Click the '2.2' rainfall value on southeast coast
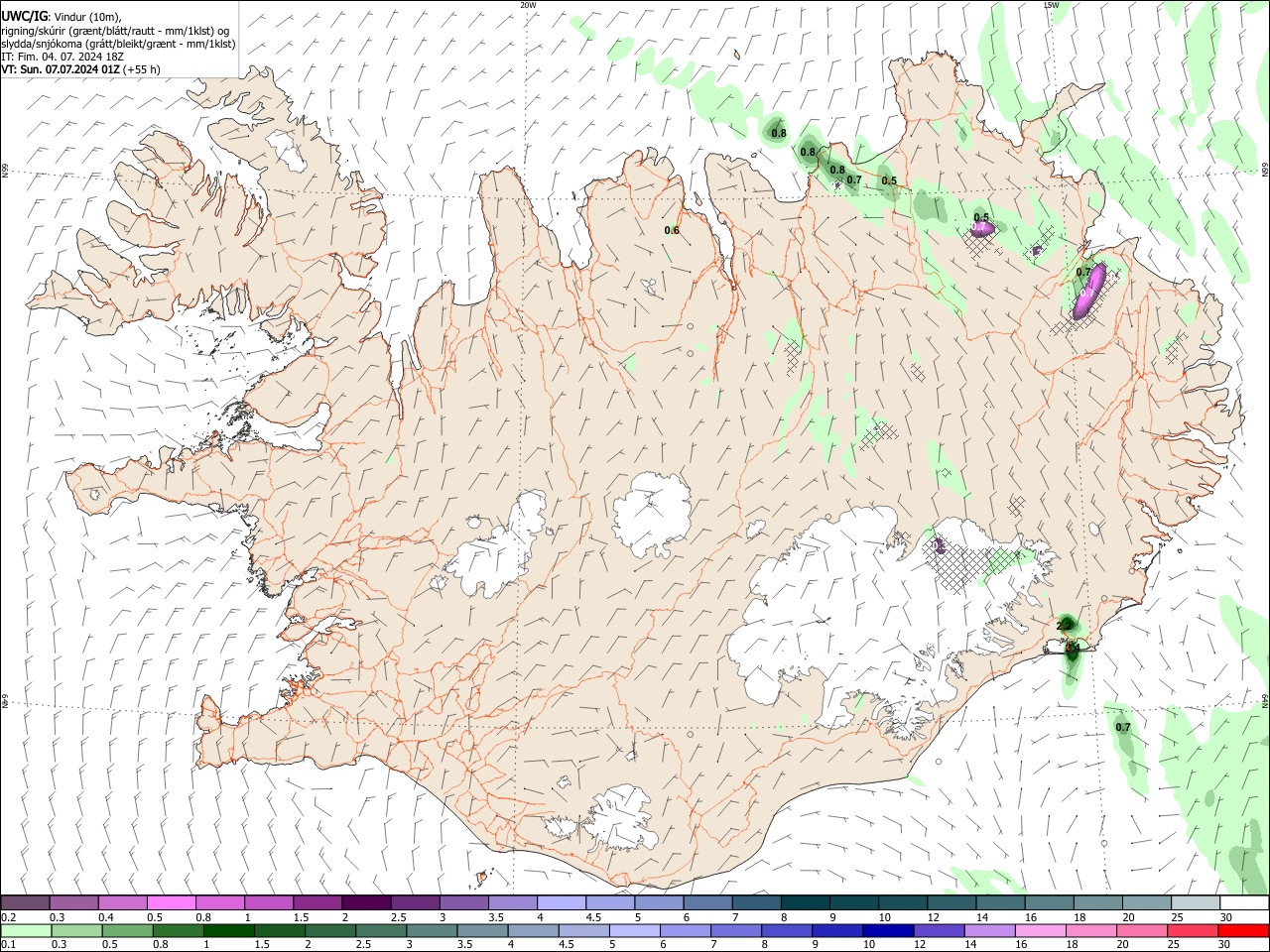 (1064, 626)
